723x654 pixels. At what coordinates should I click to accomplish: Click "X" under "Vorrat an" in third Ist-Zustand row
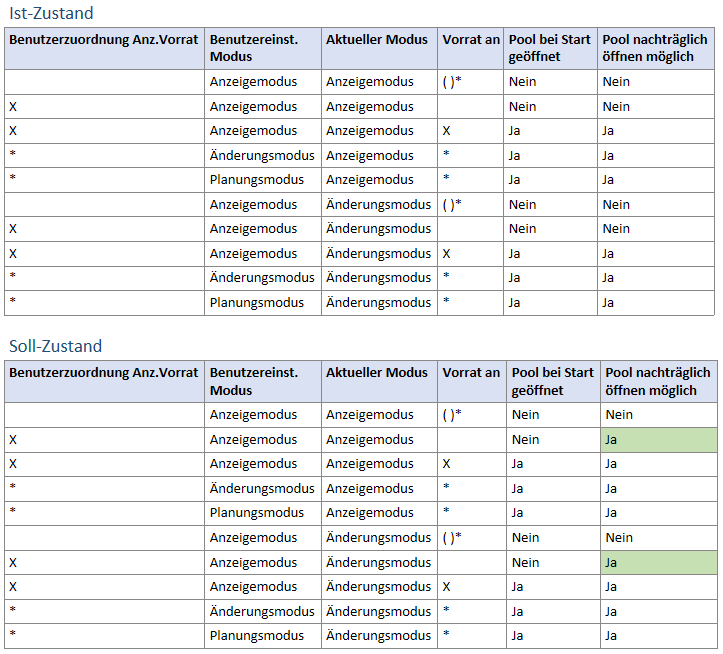coord(447,131)
